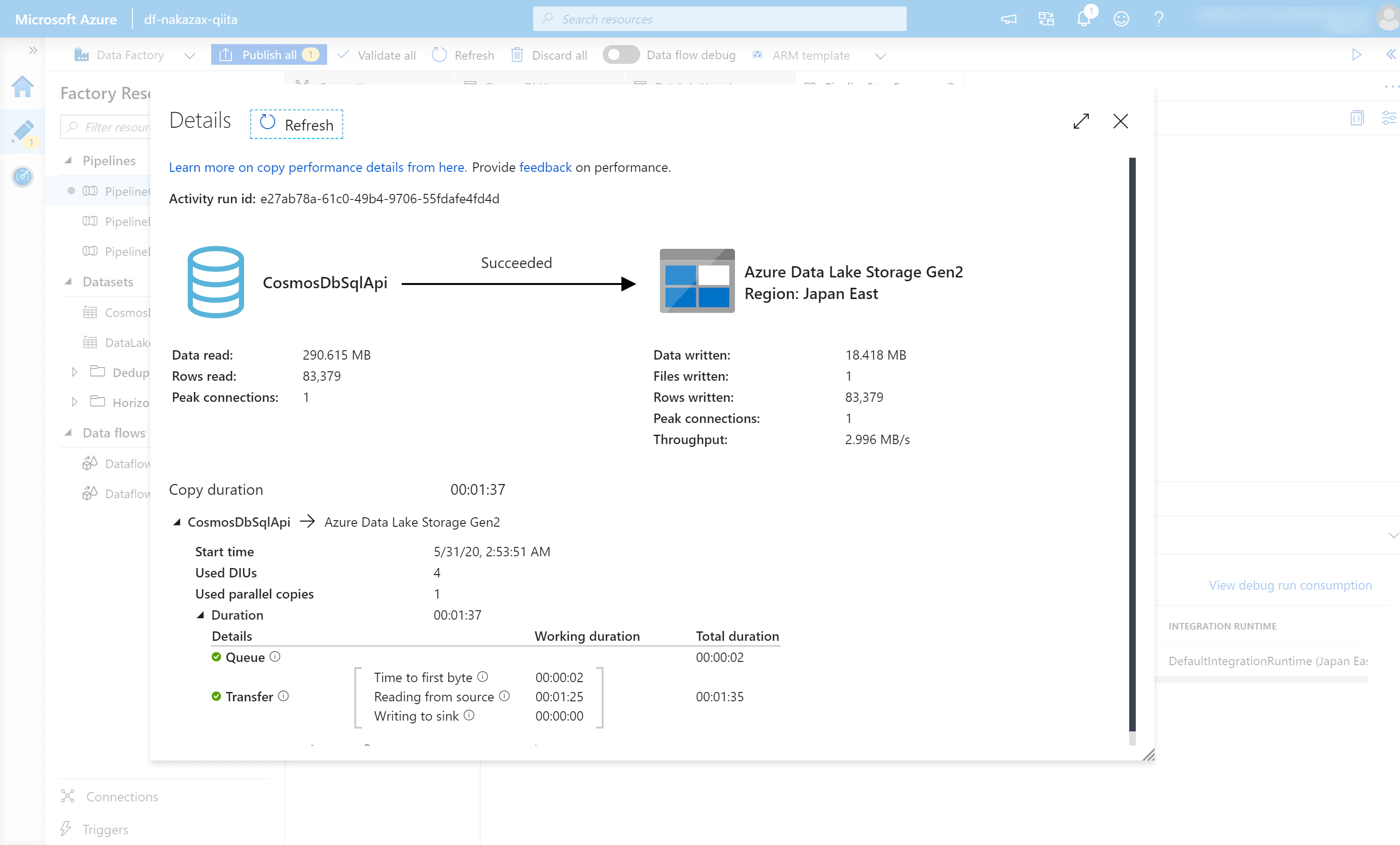Open the help question mark

[1158, 19]
